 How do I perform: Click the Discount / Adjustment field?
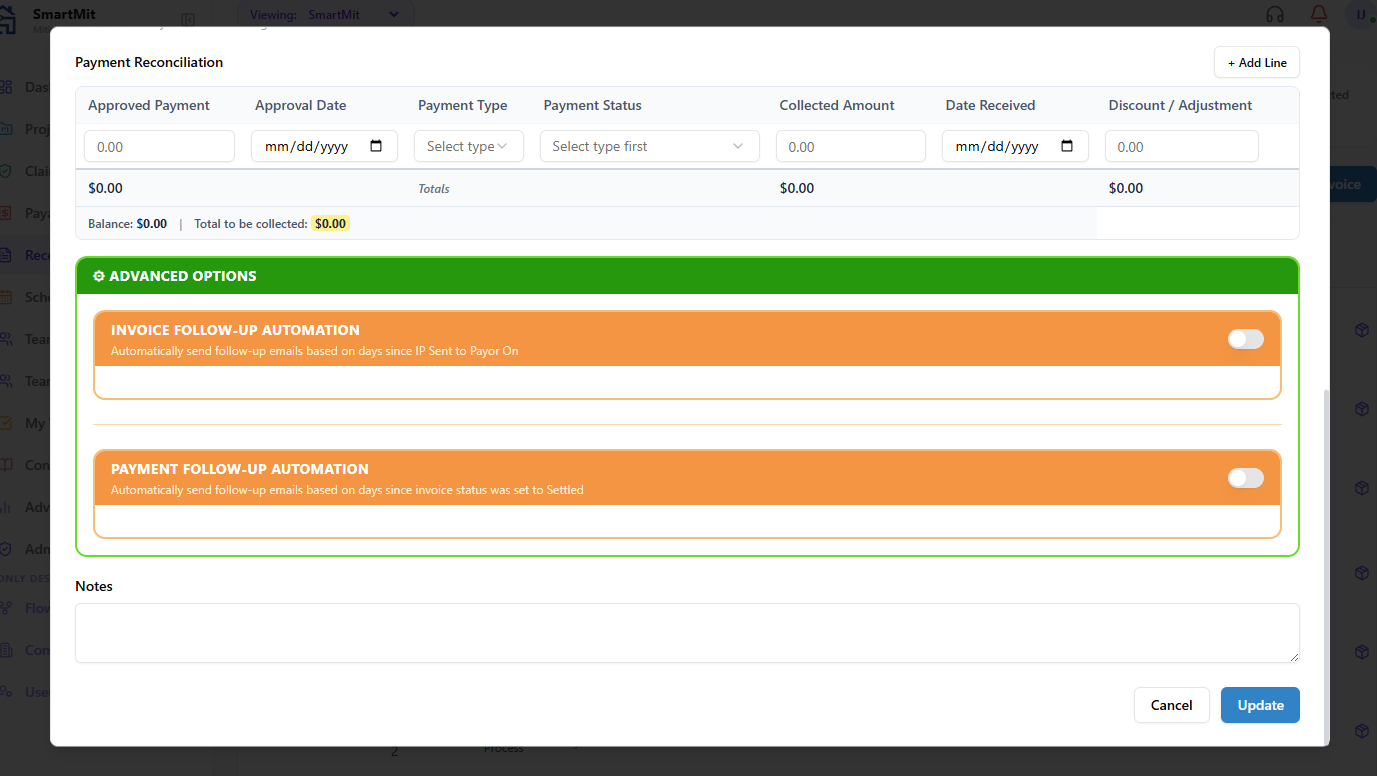click(1182, 146)
